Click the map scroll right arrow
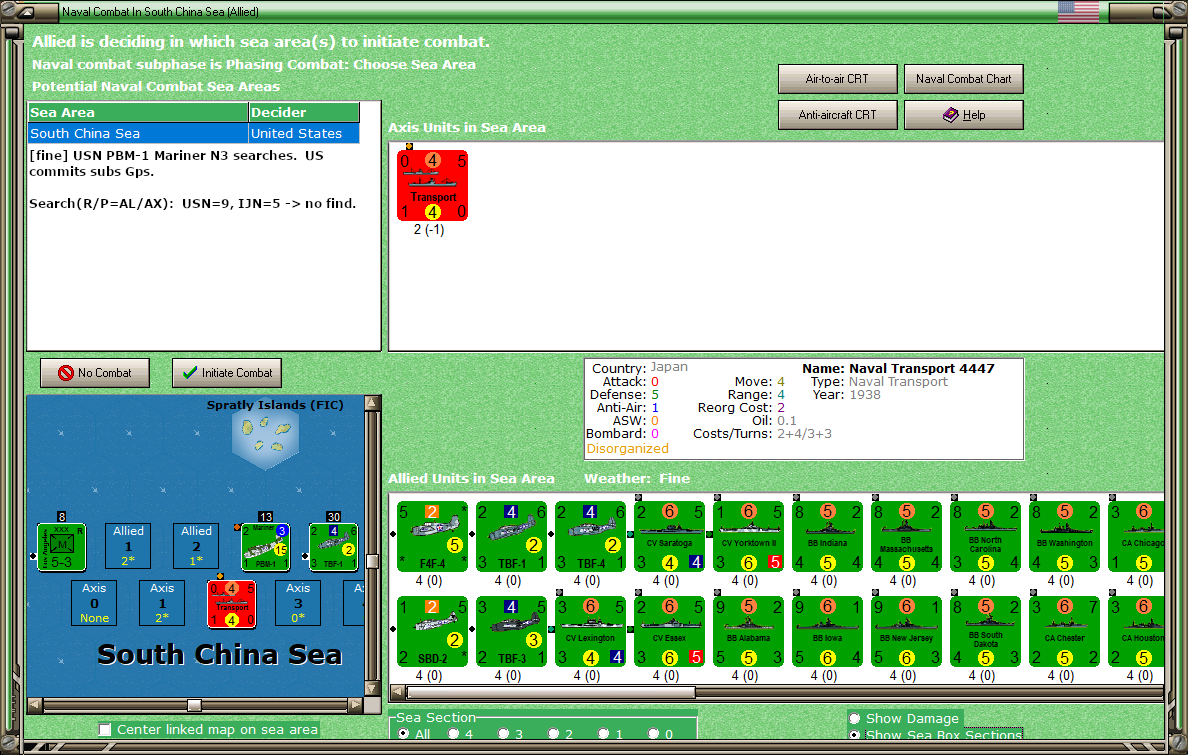Screen dimensions: 1188x755 coord(355,705)
